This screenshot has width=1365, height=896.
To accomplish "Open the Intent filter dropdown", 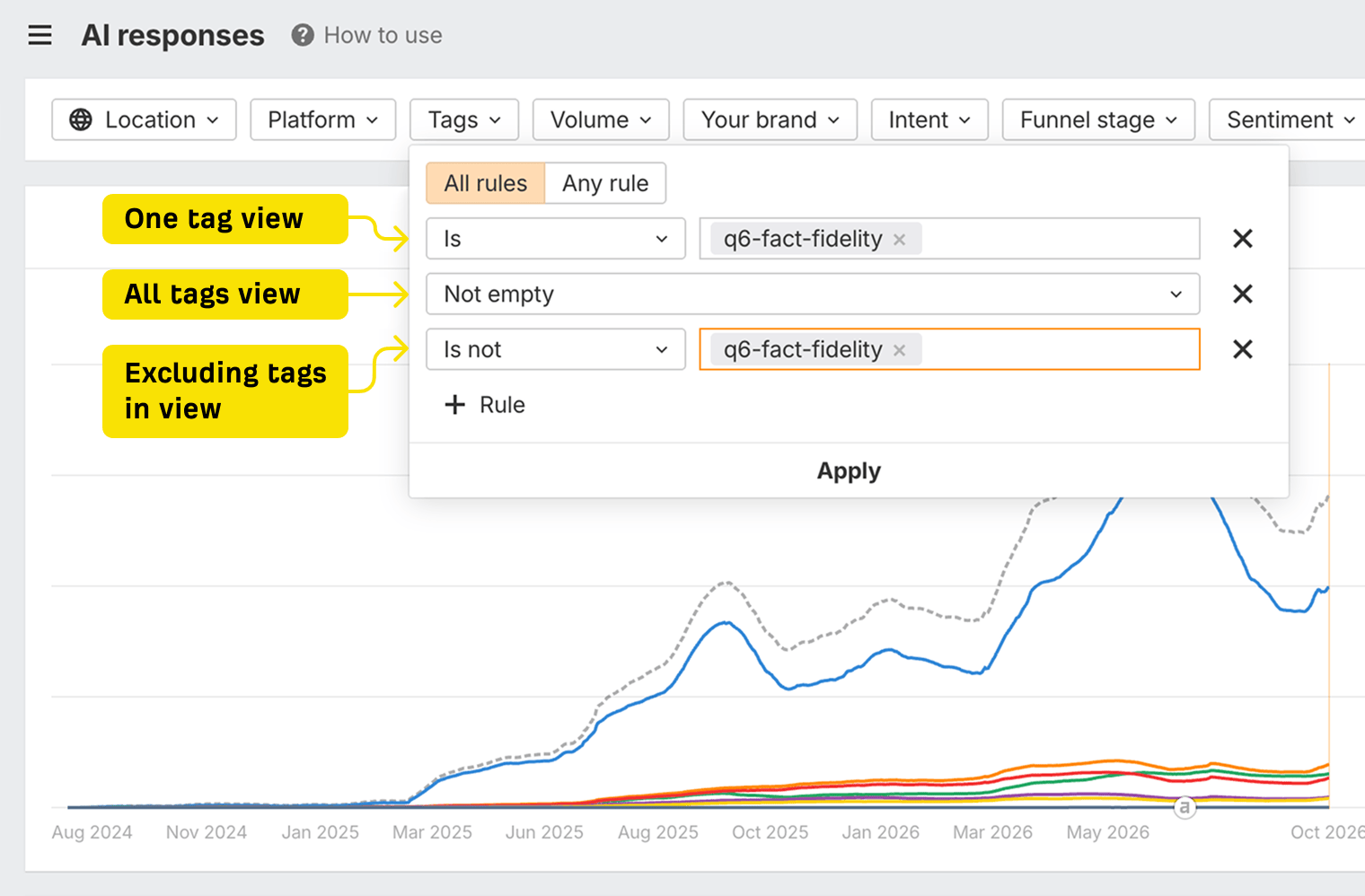I will click(x=929, y=119).
